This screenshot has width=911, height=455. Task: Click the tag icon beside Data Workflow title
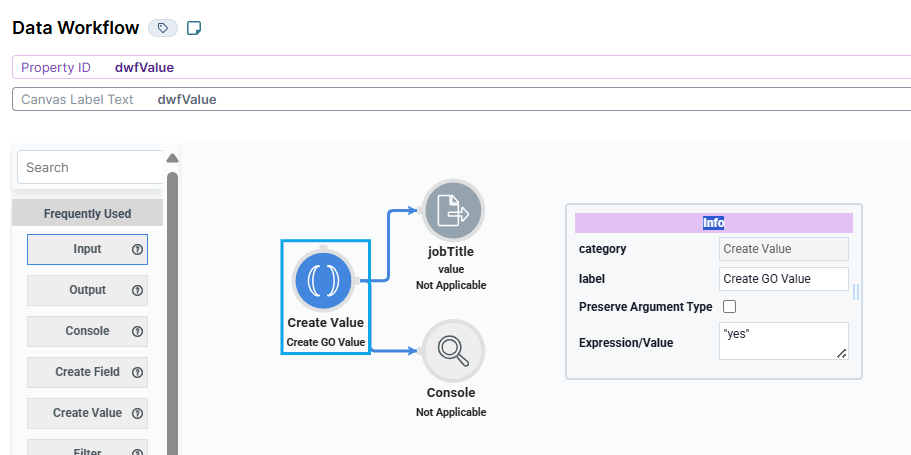[x=163, y=28]
